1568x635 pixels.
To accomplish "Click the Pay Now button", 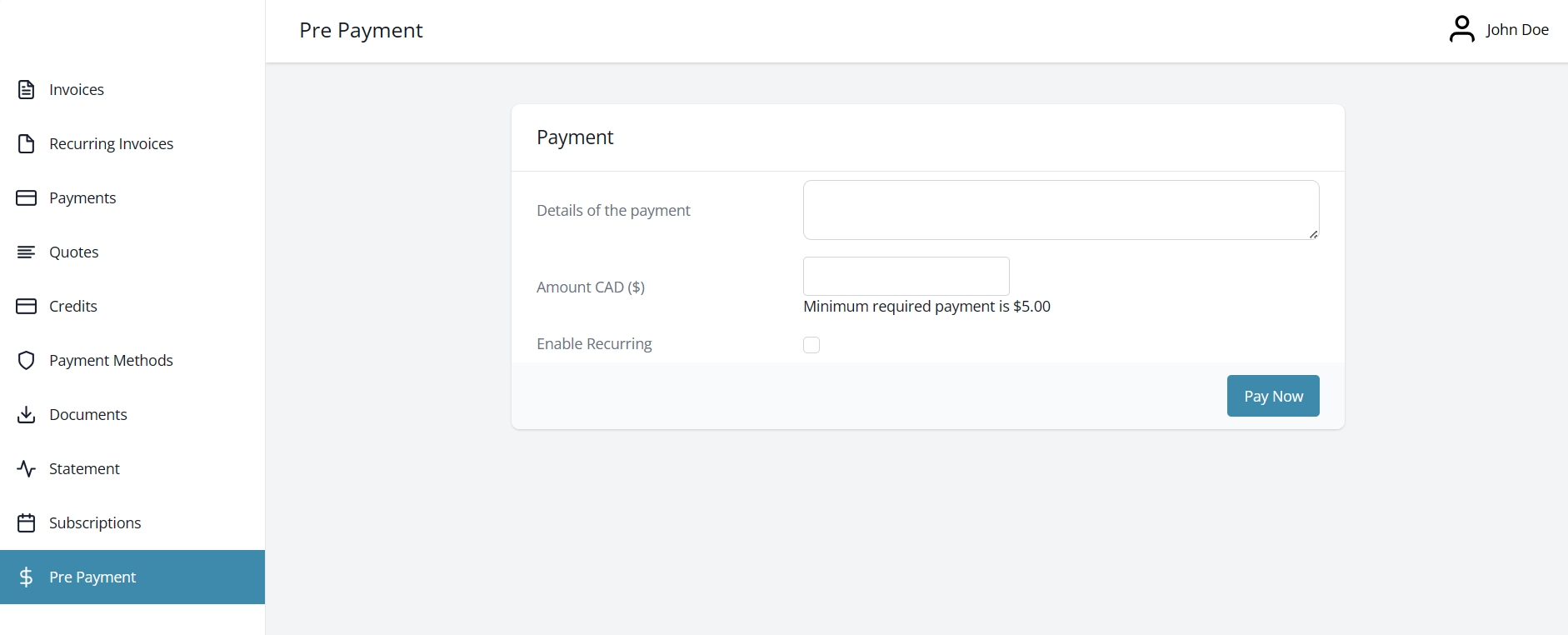I will point(1272,396).
